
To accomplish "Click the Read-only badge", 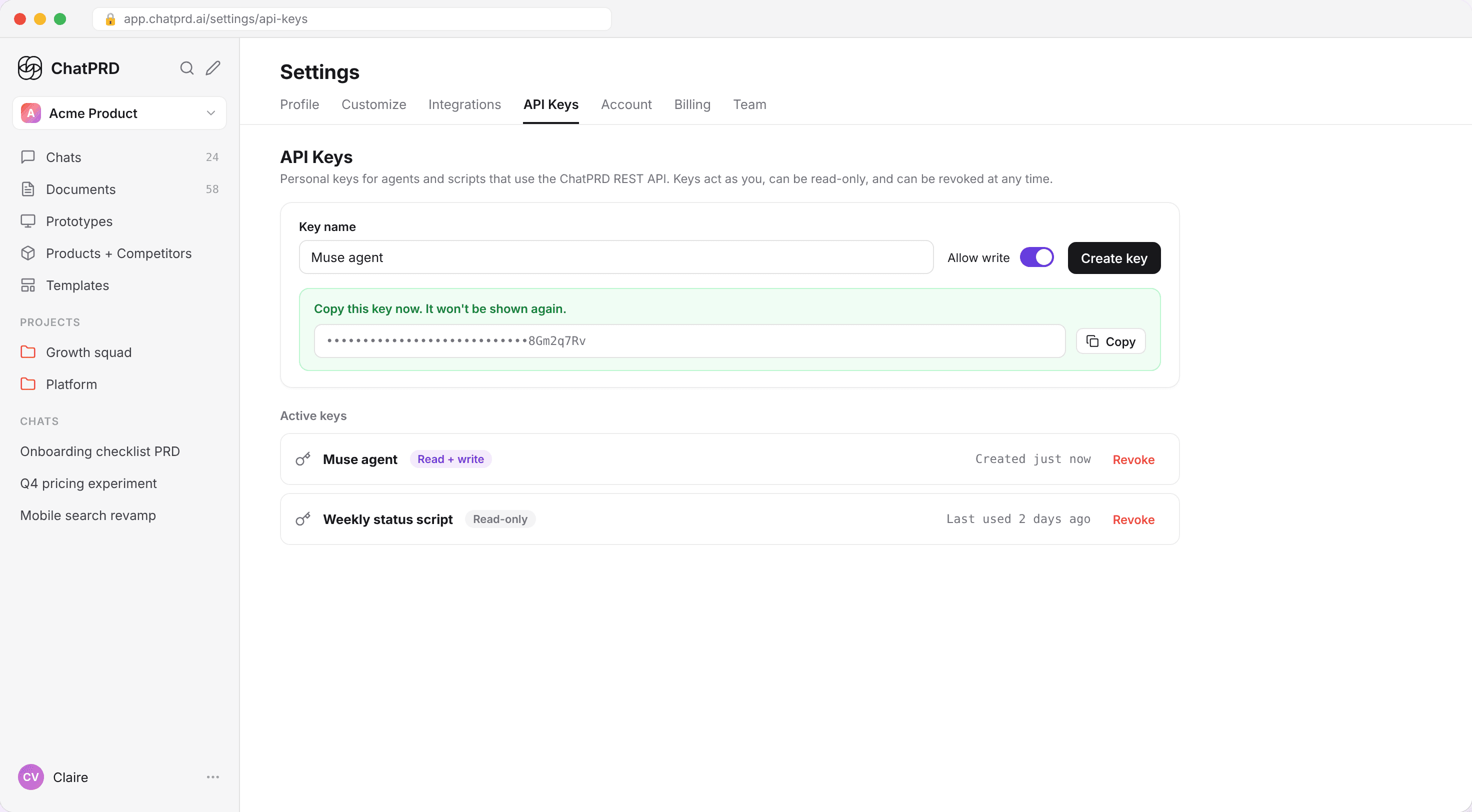I will (x=500, y=519).
